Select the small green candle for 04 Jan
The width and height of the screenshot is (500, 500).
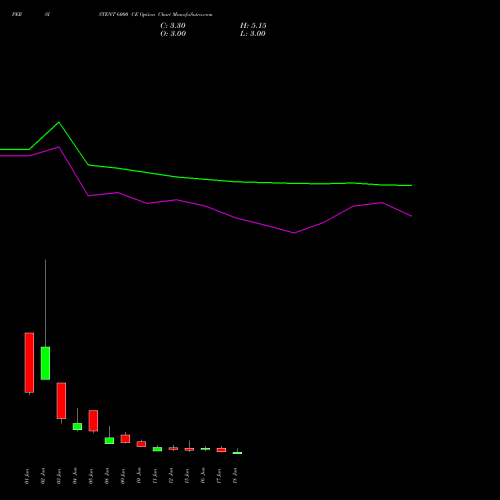pos(77,426)
